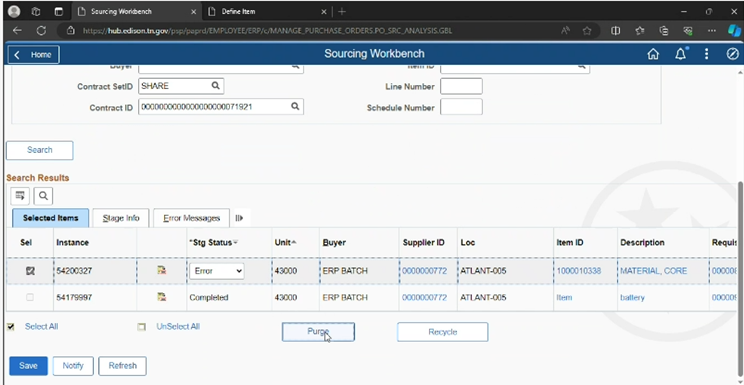
Task: Sort by the Stg Status column header
Action: coord(213,242)
